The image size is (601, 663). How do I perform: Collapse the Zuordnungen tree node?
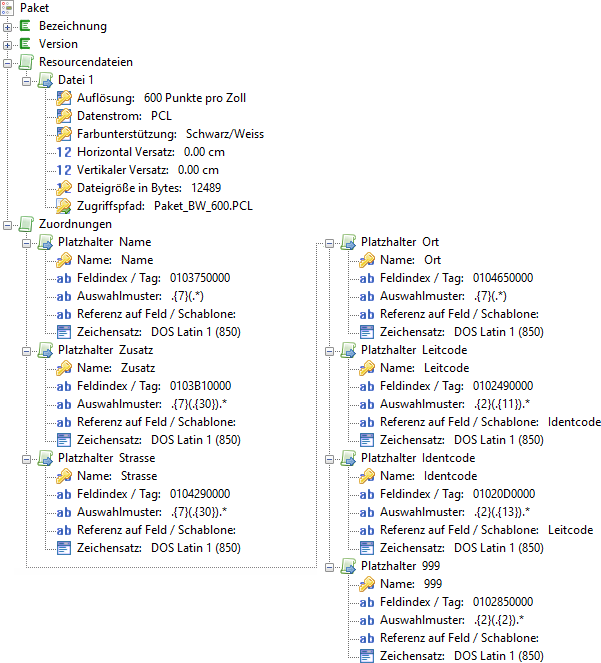(x=9, y=224)
